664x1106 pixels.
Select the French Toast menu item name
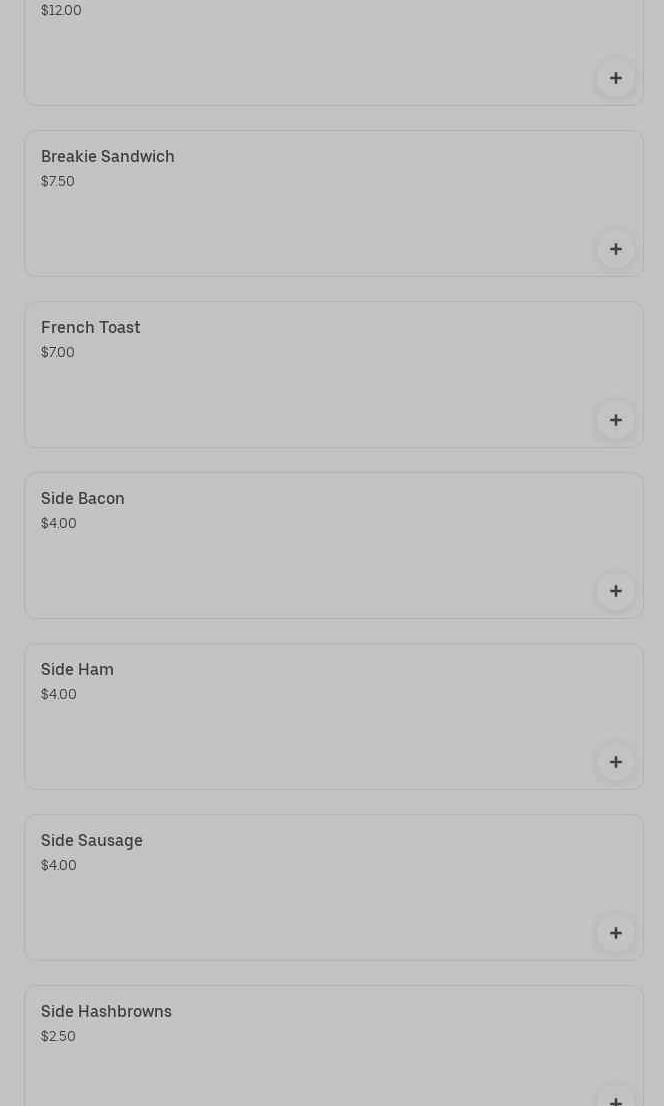(x=91, y=328)
